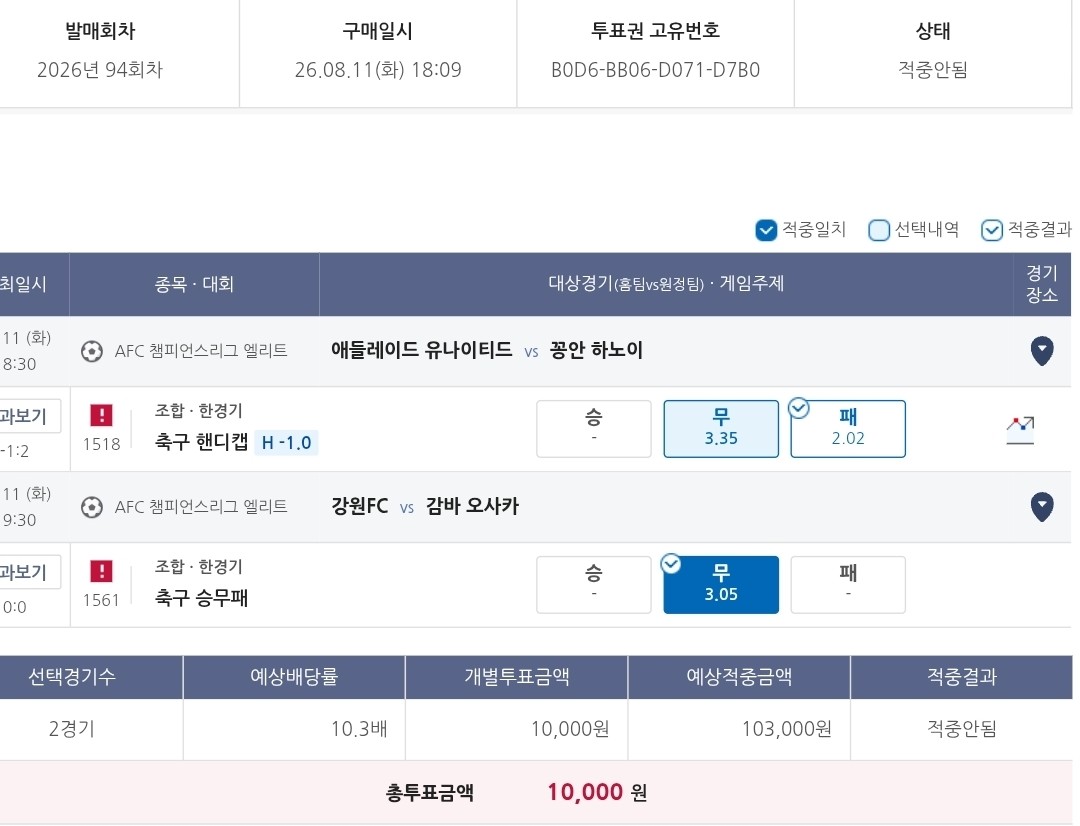The height and width of the screenshot is (826, 1080).
Task: Enable the 선택내역 checkbox
Action: [x=879, y=230]
